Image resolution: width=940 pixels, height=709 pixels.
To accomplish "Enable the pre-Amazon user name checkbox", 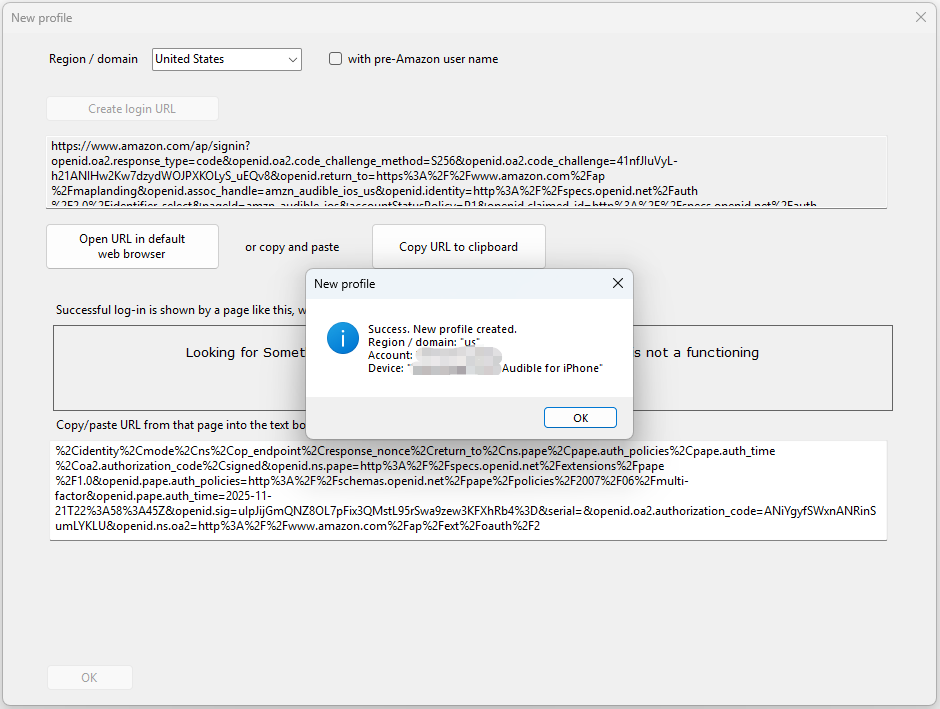I will point(336,59).
